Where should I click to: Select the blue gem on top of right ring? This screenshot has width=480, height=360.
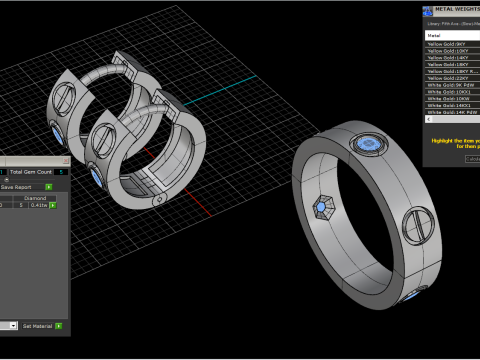click(368, 144)
